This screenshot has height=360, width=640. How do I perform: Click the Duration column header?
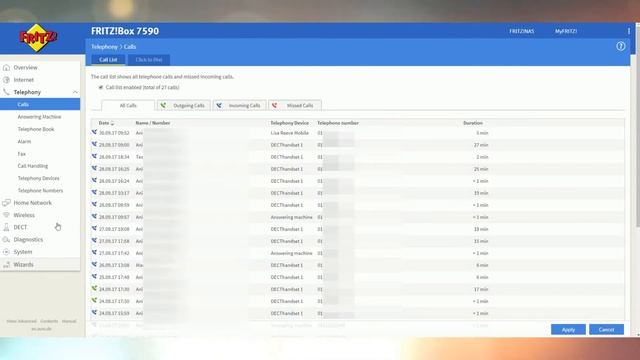pyautogui.click(x=473, y=123)
